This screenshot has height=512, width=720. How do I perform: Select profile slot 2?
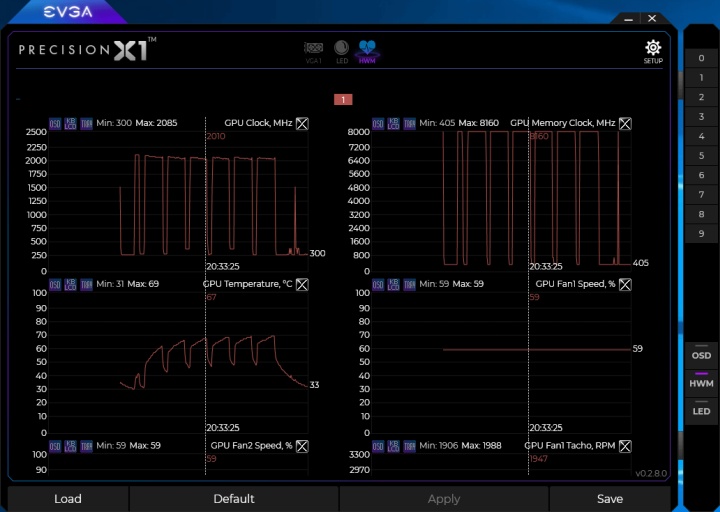pyautogui.click(x=701, y=97)
